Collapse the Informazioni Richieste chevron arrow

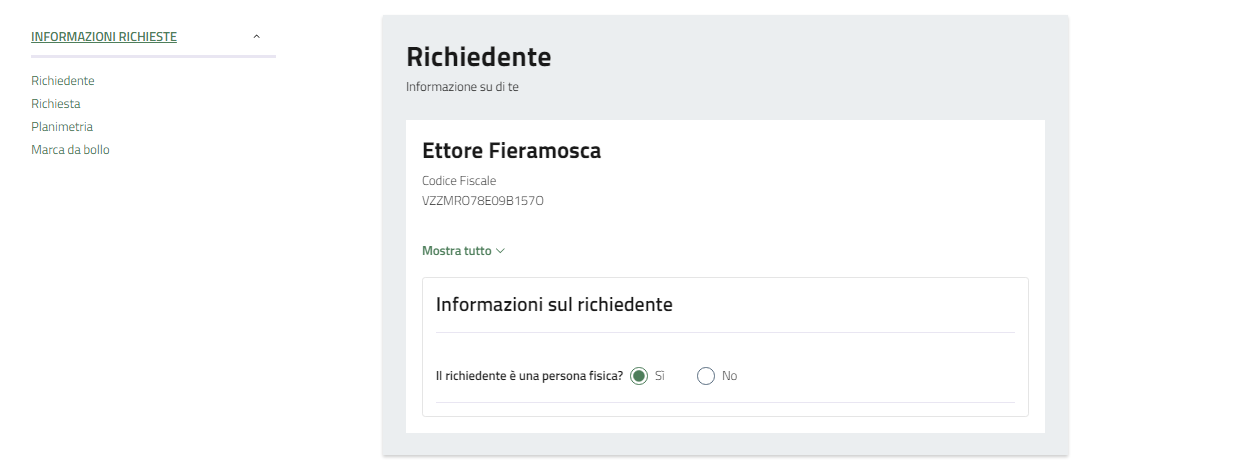pos(257,37)
